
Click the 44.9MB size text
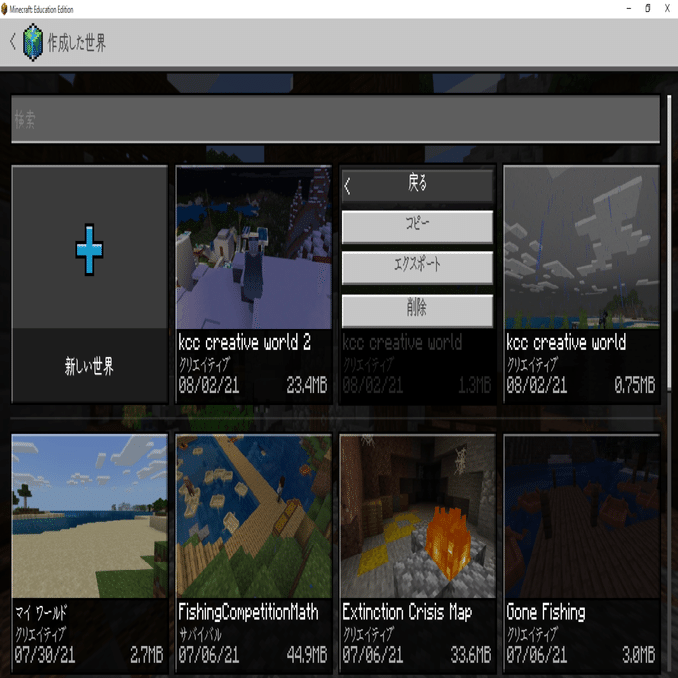307,654
